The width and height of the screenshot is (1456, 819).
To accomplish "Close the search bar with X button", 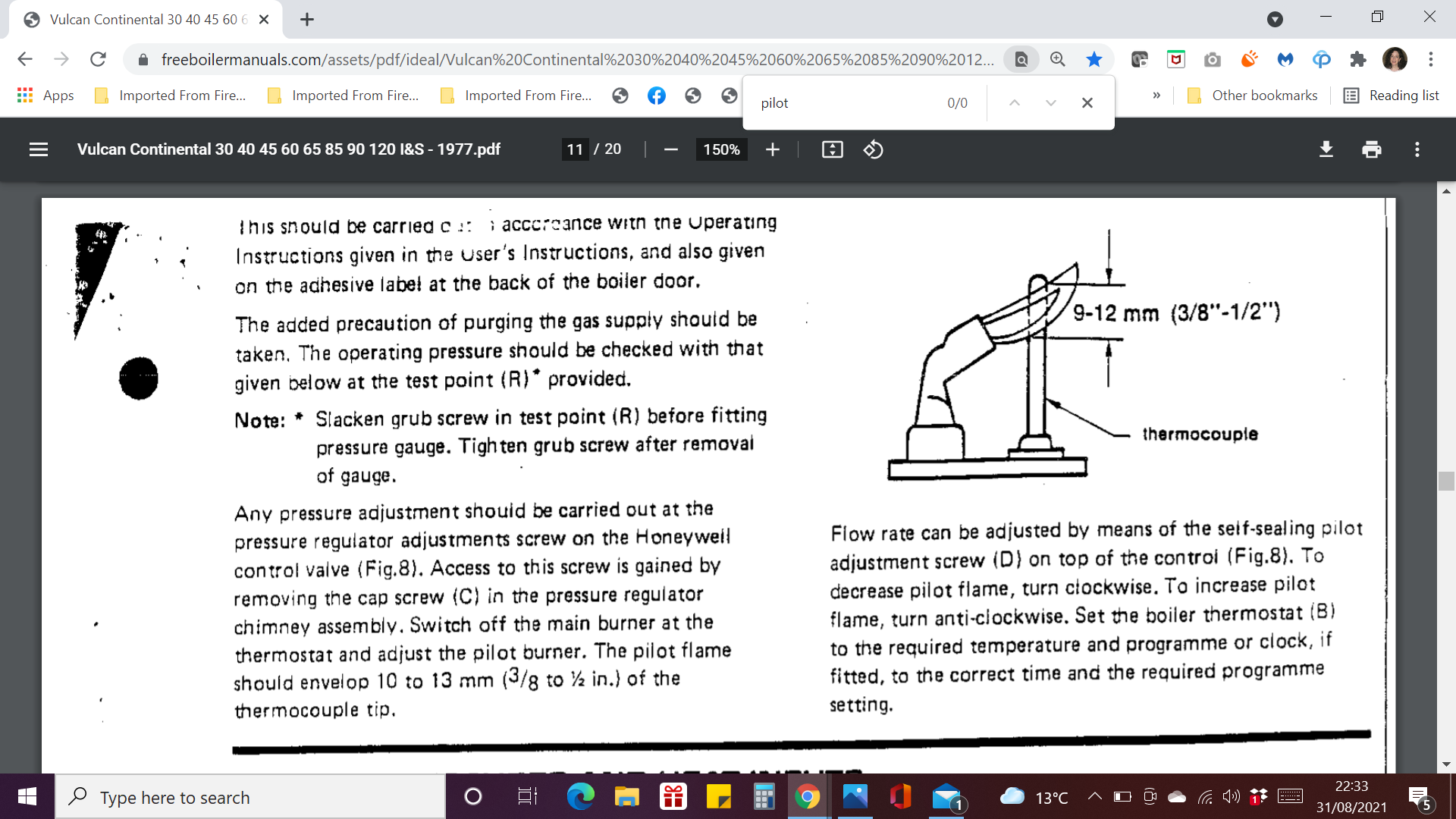I will (1087, 102).
